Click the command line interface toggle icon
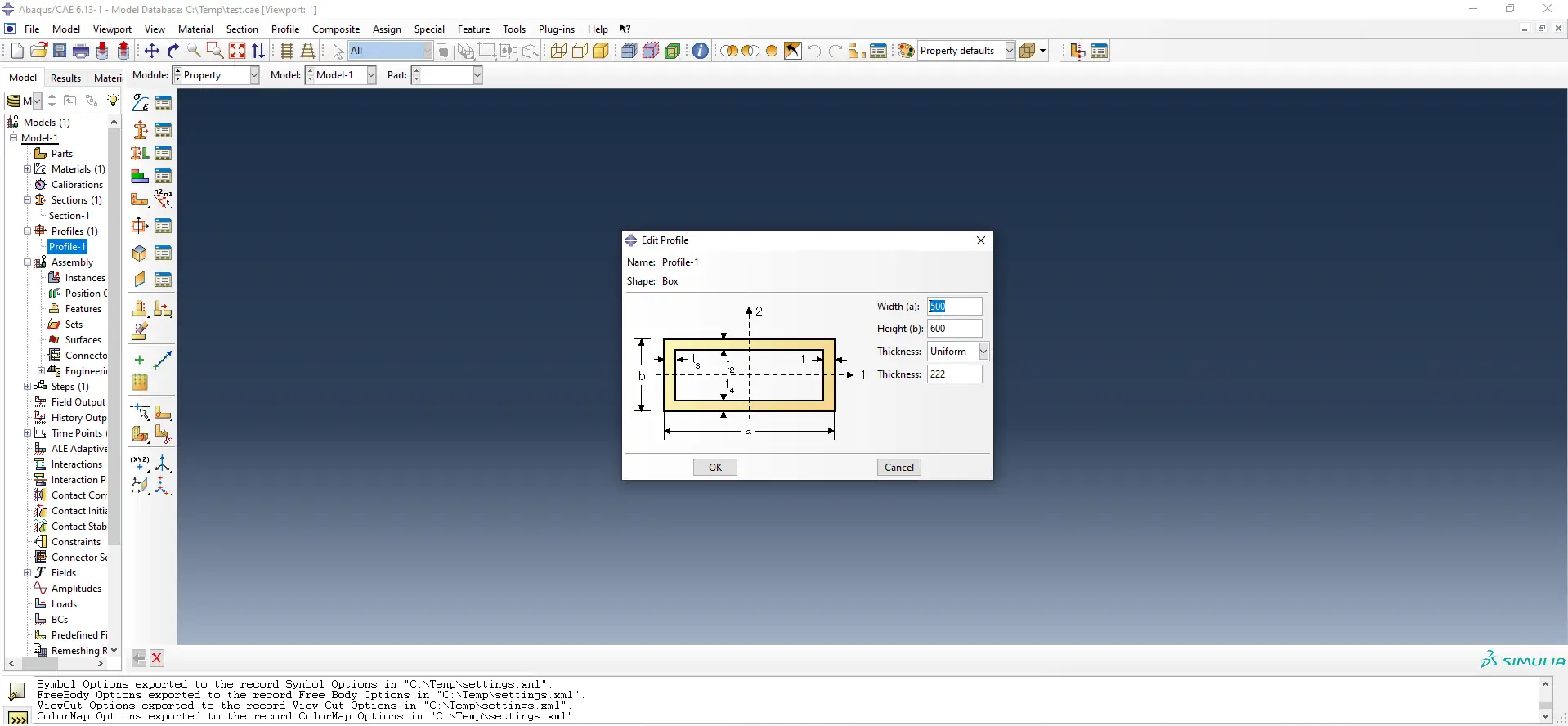Image resolution: width=1568 pixels, height=726 pixels. [17, 719]
